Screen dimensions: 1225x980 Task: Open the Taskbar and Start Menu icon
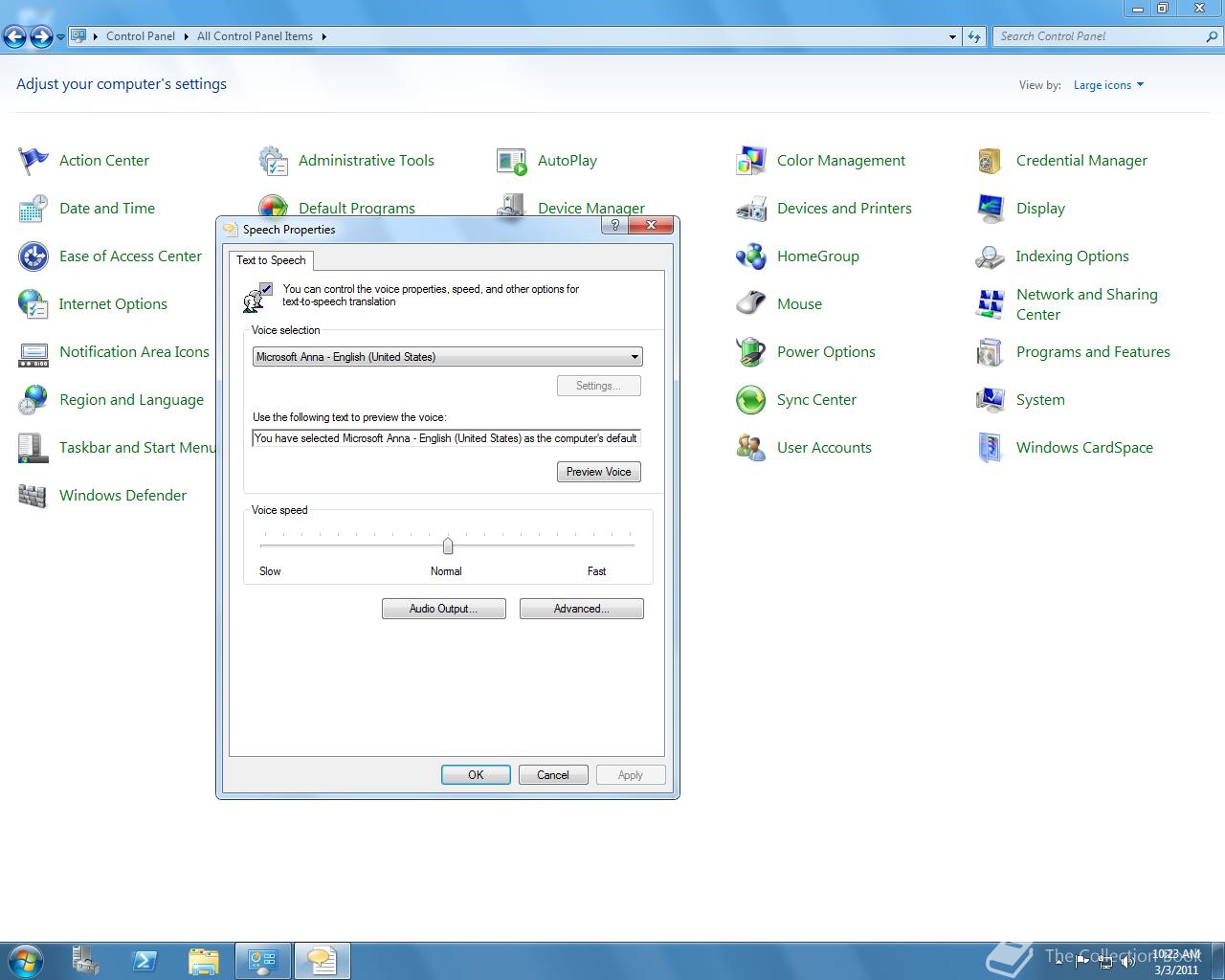coord(33,448)
